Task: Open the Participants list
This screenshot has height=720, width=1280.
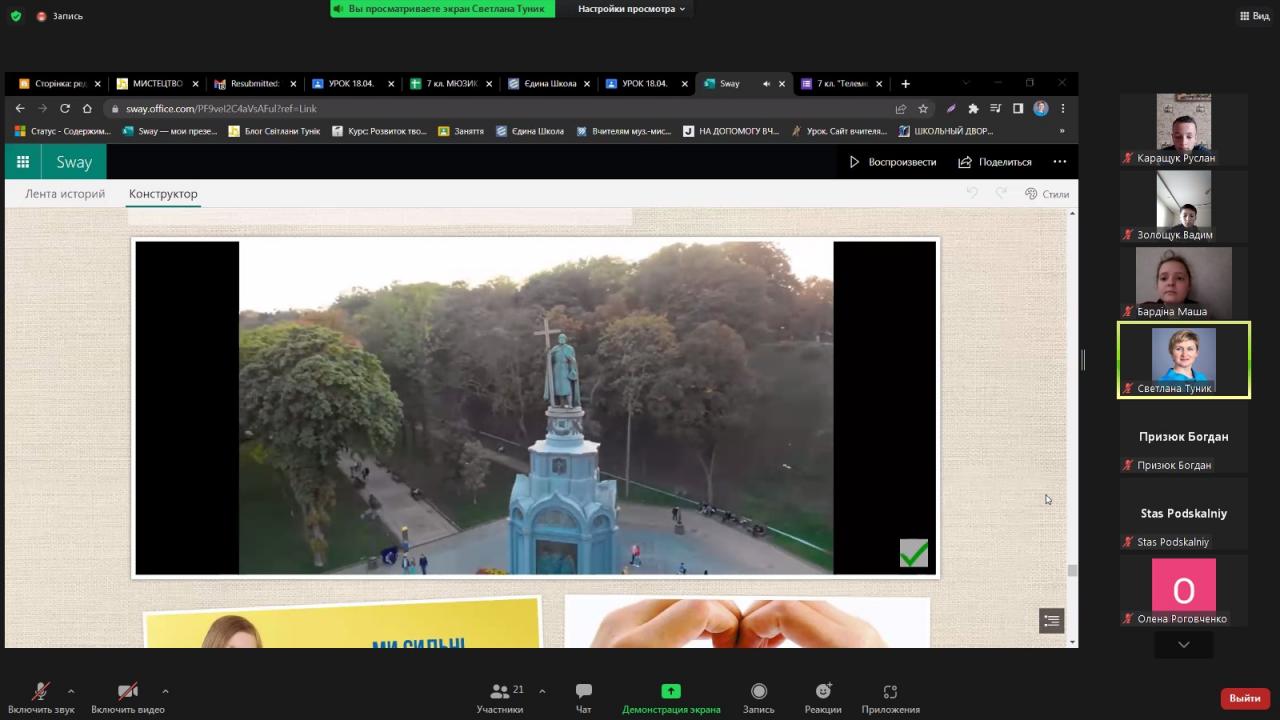Action: (x=500, y=697)
